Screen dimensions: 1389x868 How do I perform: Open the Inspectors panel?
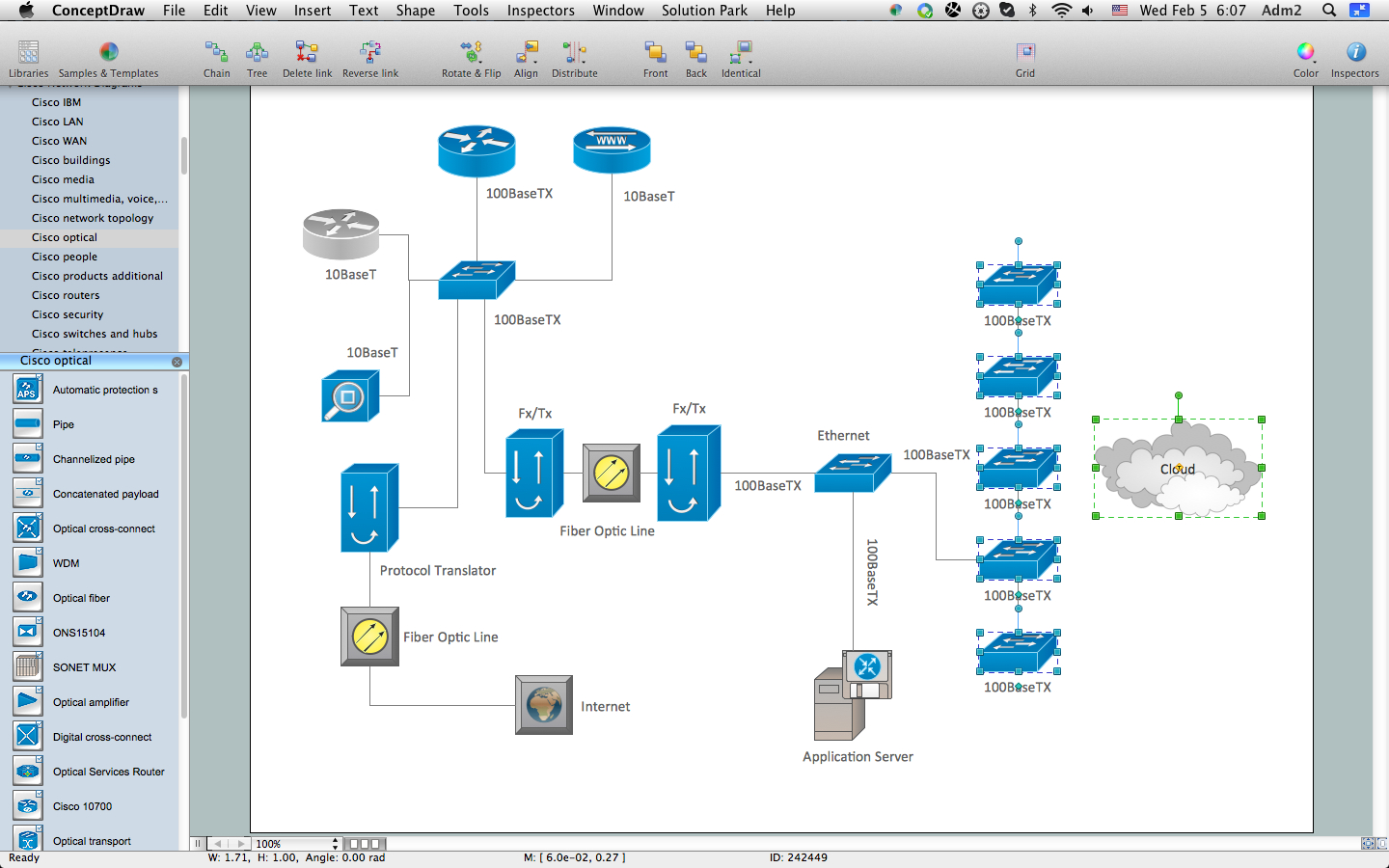click(x=1354, y=59)
